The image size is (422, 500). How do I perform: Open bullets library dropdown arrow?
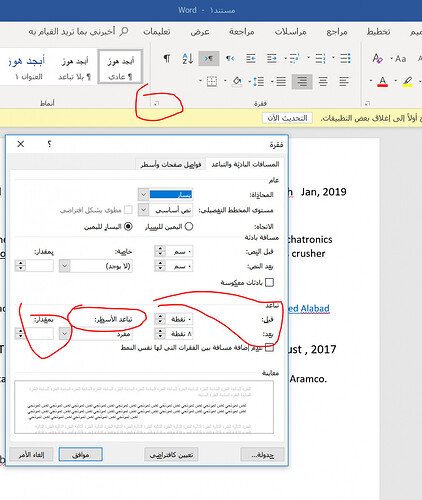point(333,58)
